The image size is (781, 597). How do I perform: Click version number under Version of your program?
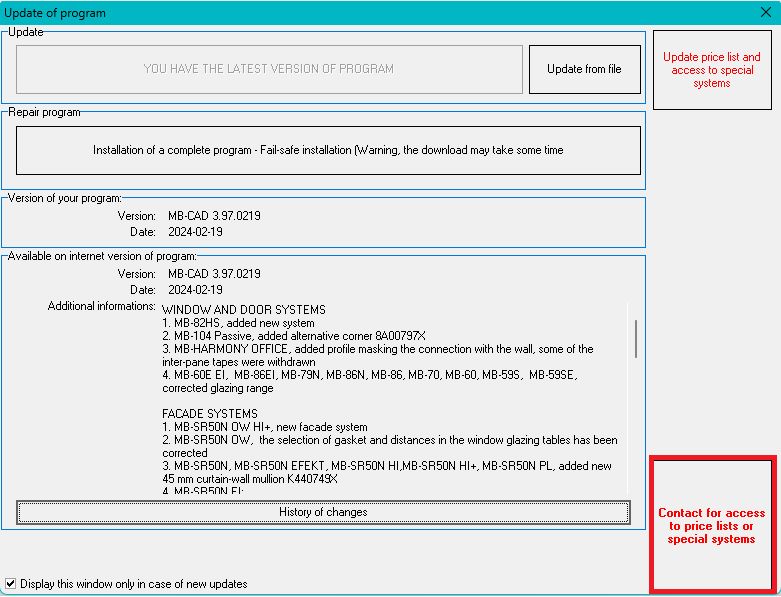(x=214, y=216)
